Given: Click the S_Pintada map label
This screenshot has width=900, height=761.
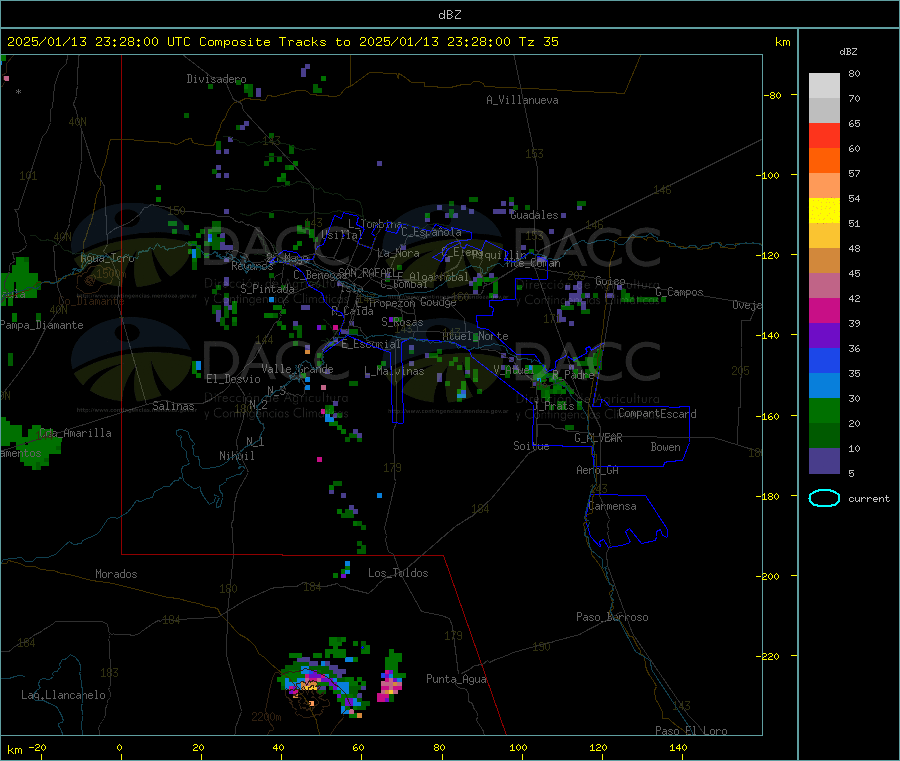Looking at the screenshot, I should coord(267,289).
